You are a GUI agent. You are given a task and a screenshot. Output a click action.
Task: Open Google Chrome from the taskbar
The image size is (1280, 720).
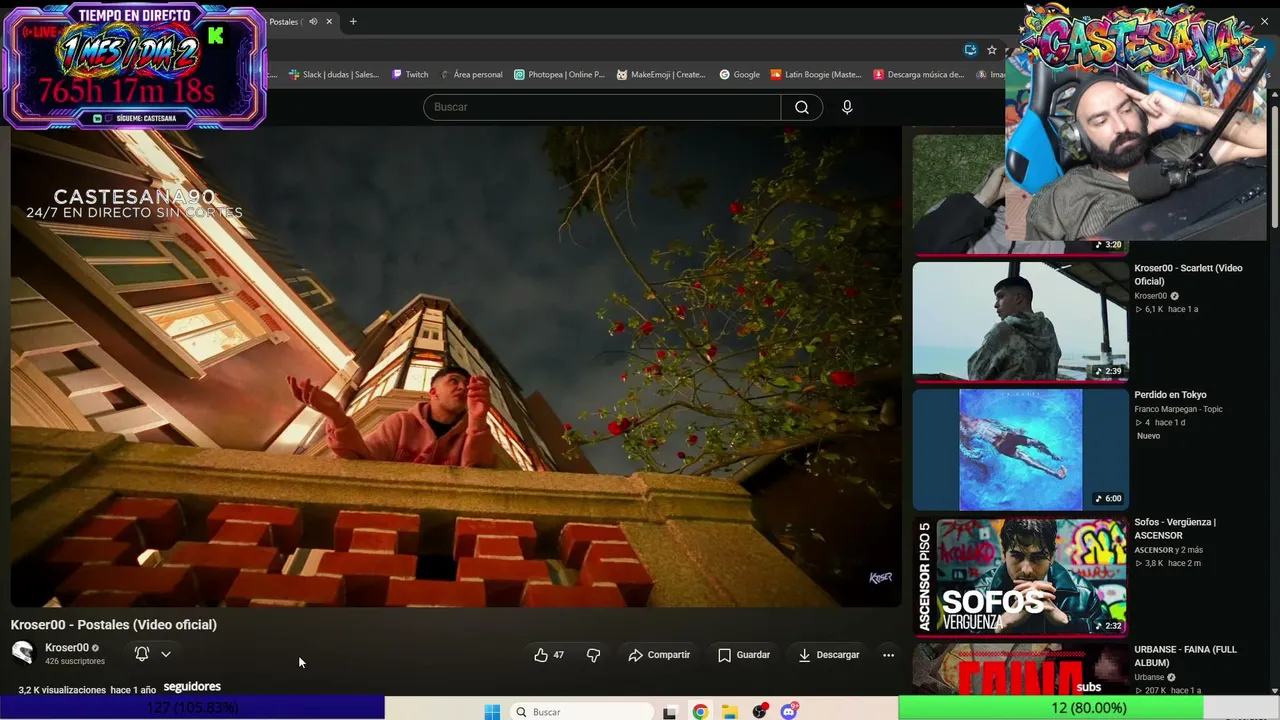click(x=700, y=712)
